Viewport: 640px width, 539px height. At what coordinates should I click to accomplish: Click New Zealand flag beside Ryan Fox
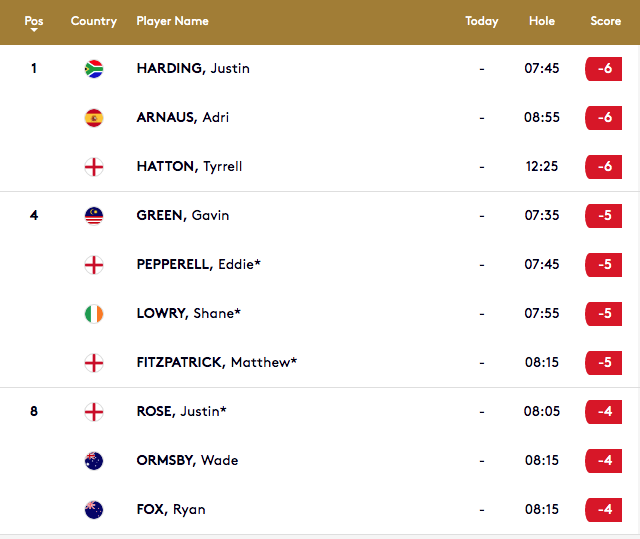94,510
